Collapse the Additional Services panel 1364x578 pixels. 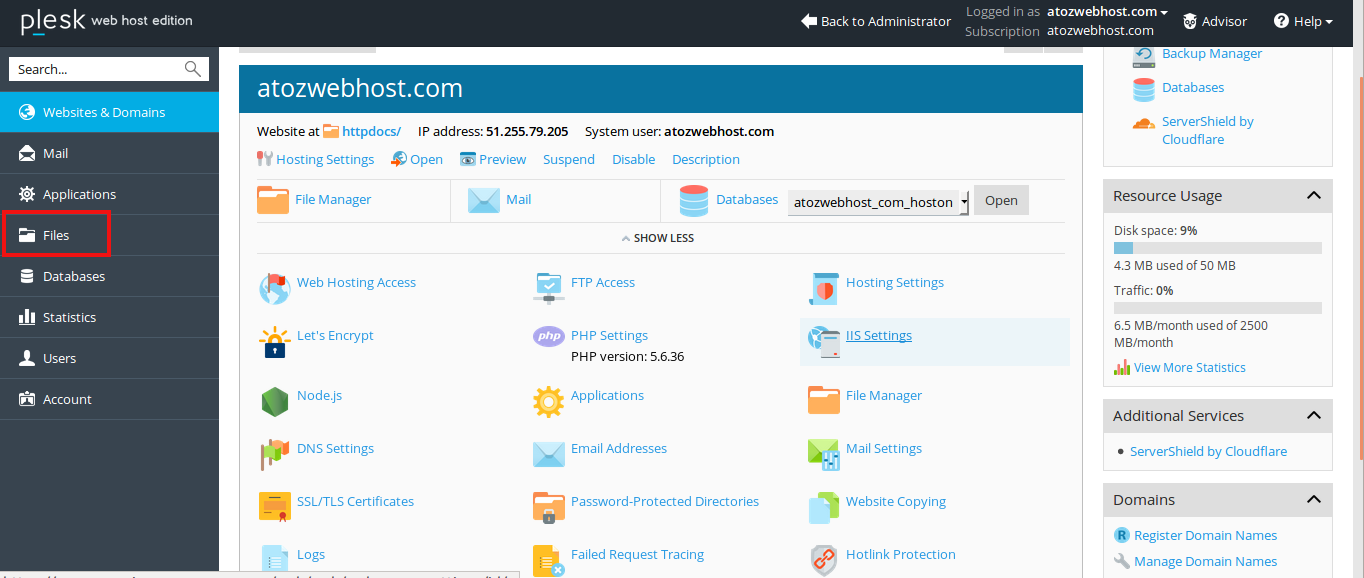coord(1314,416)
